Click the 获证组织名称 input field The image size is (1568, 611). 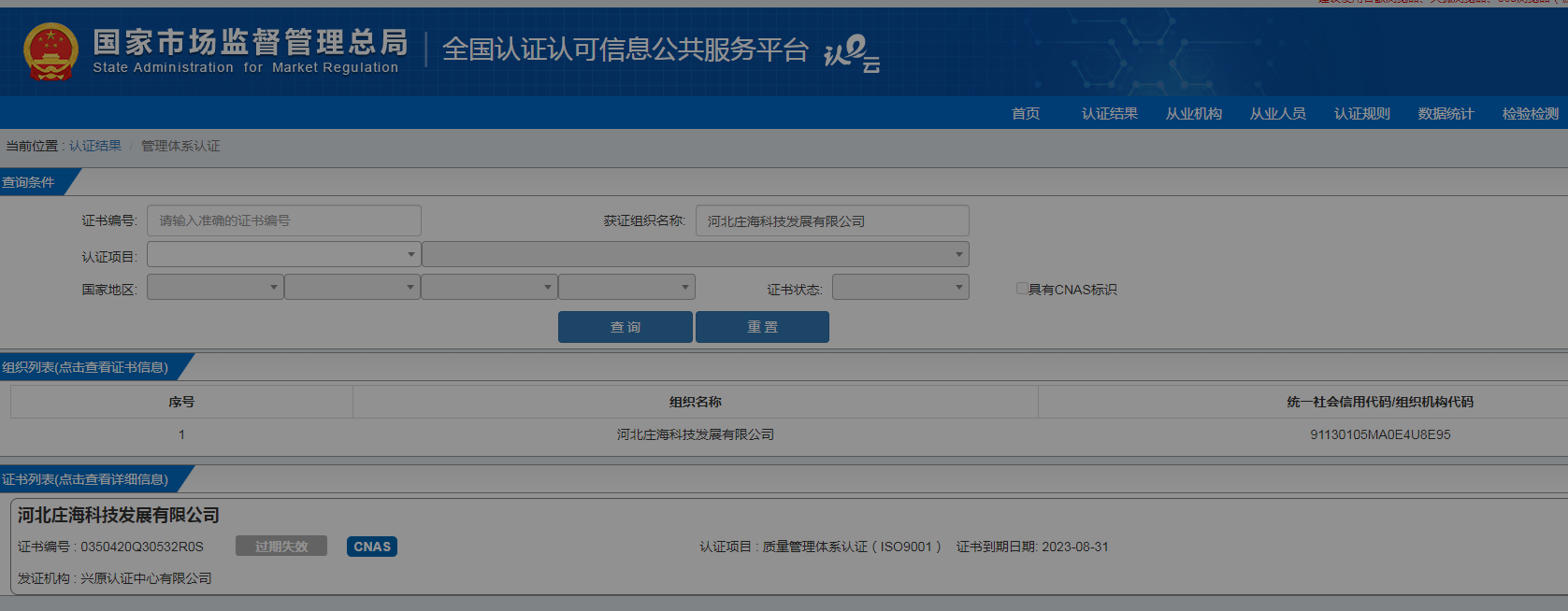pos(832,220)
